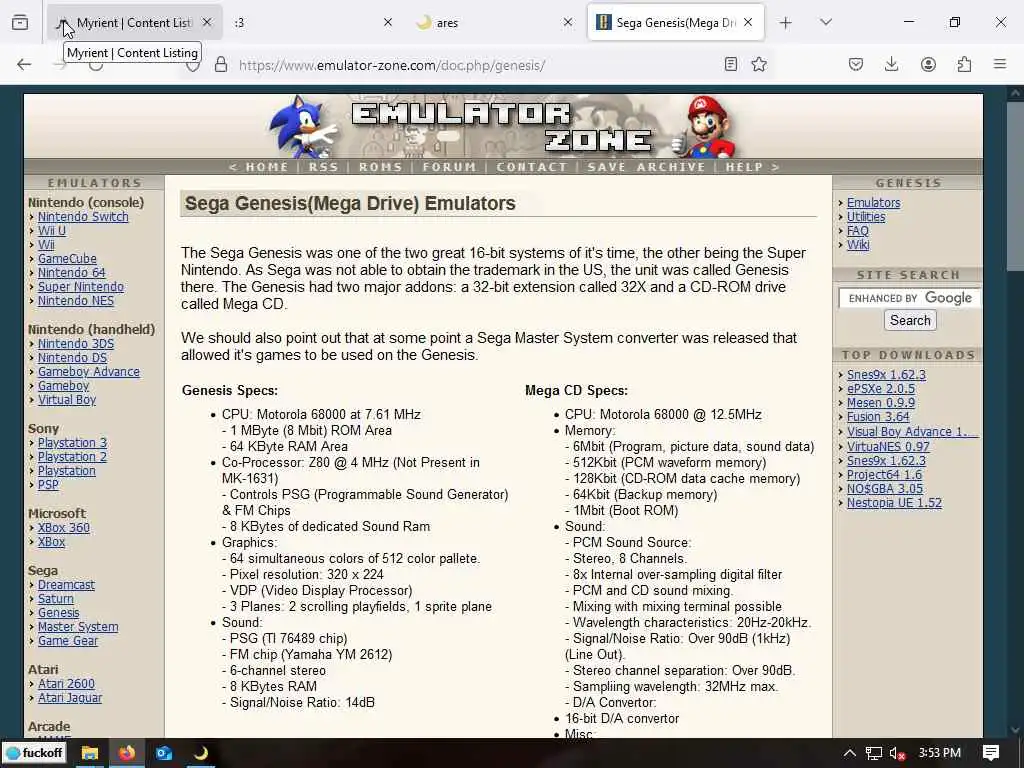Bookmark this page with the star icon
The image size is (1024, 768).
tap(759, 64)
